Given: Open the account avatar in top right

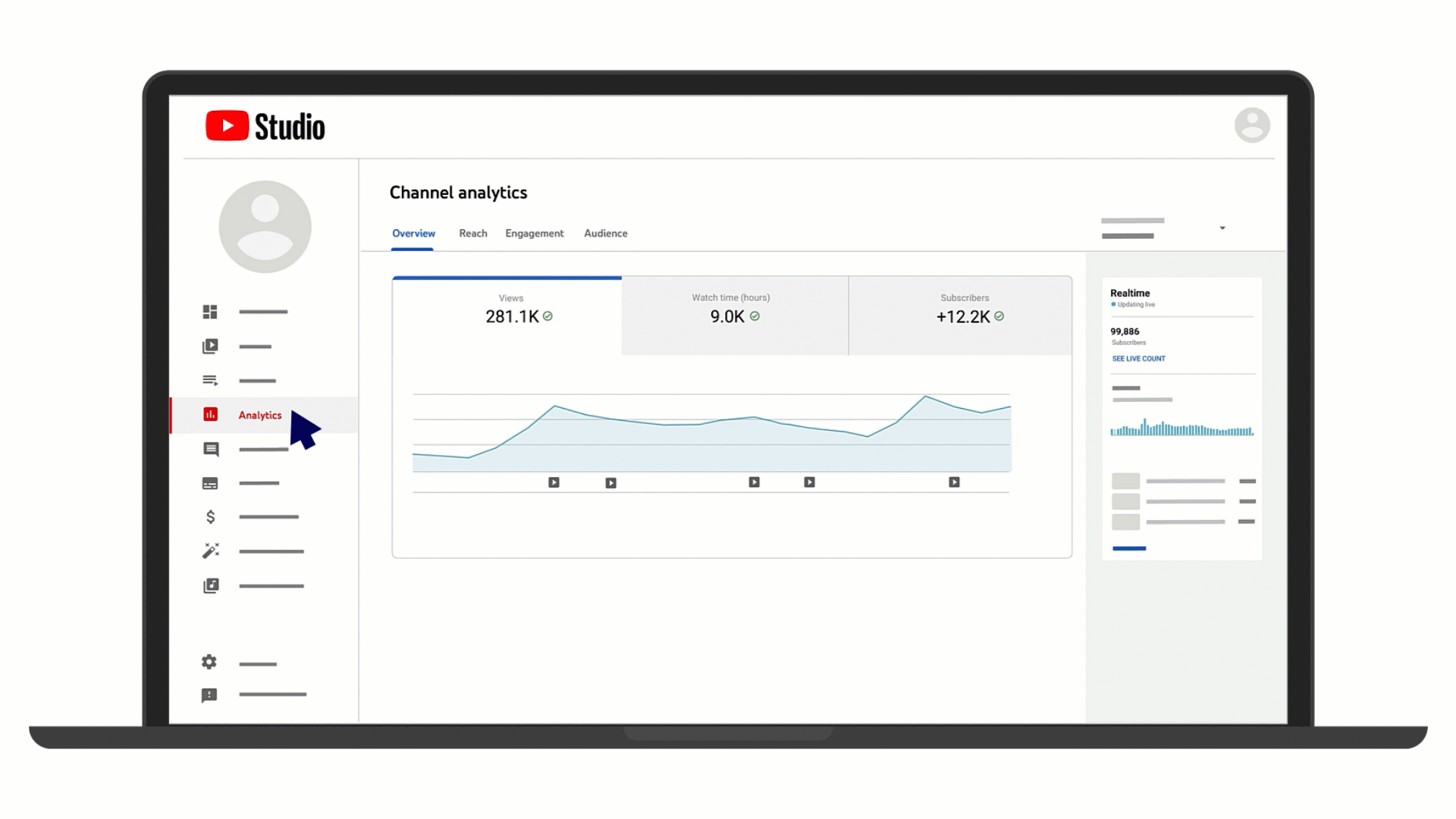Looking at the screenshot, I should click(x=1252, y=125).
